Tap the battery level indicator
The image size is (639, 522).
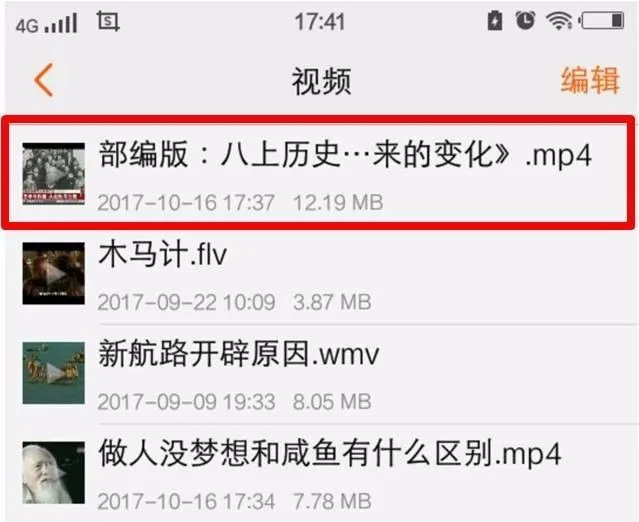click(x=603, y=20)
